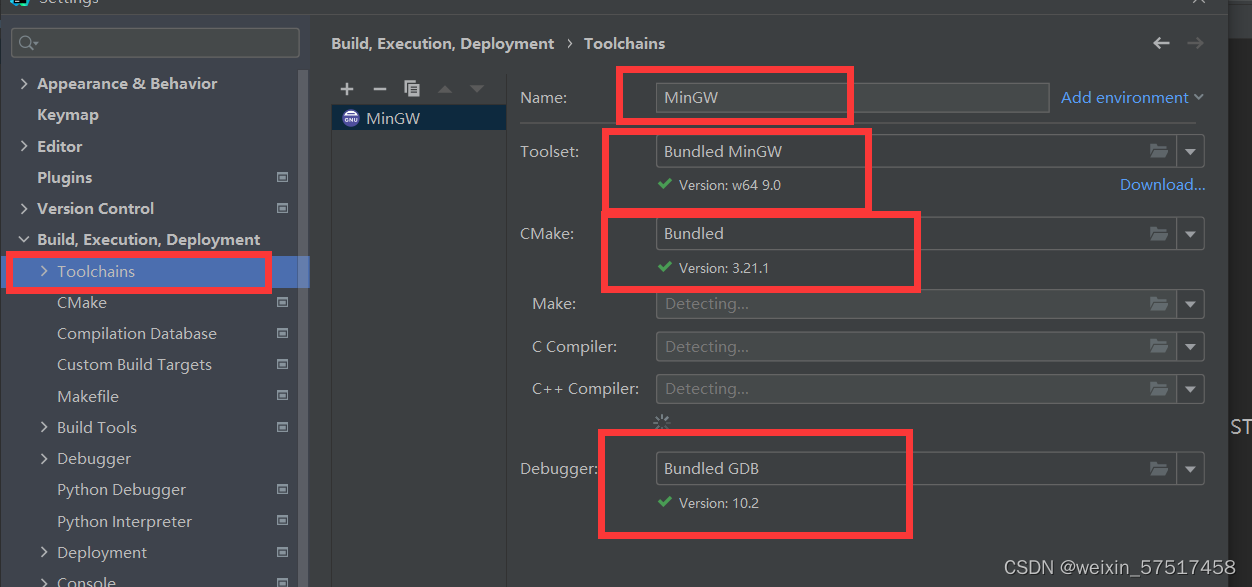The width and height of the screenshot is (1252, 587).
Task: Select Compilation Database page
Action: click(137, 333)
